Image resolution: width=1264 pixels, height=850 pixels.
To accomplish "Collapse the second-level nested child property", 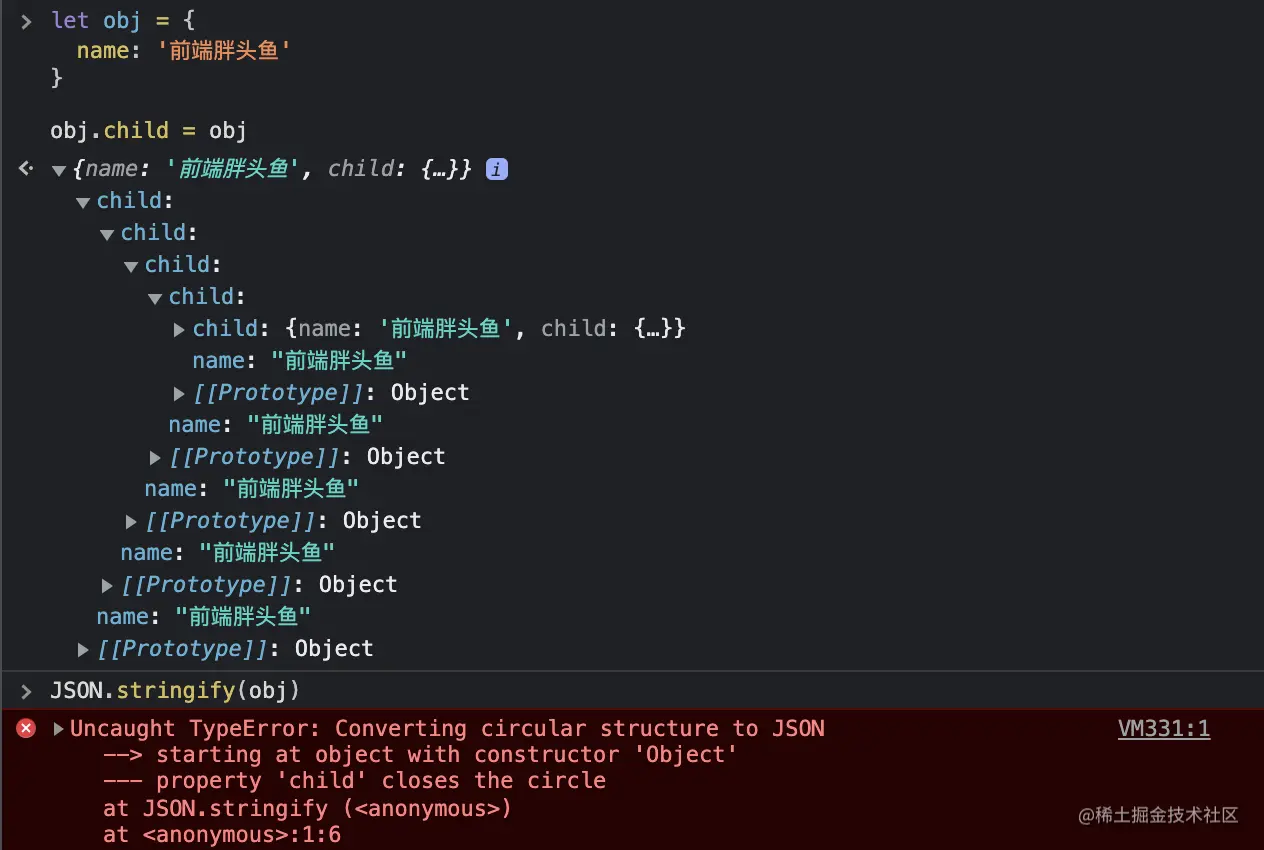I will tap(107, 234).
